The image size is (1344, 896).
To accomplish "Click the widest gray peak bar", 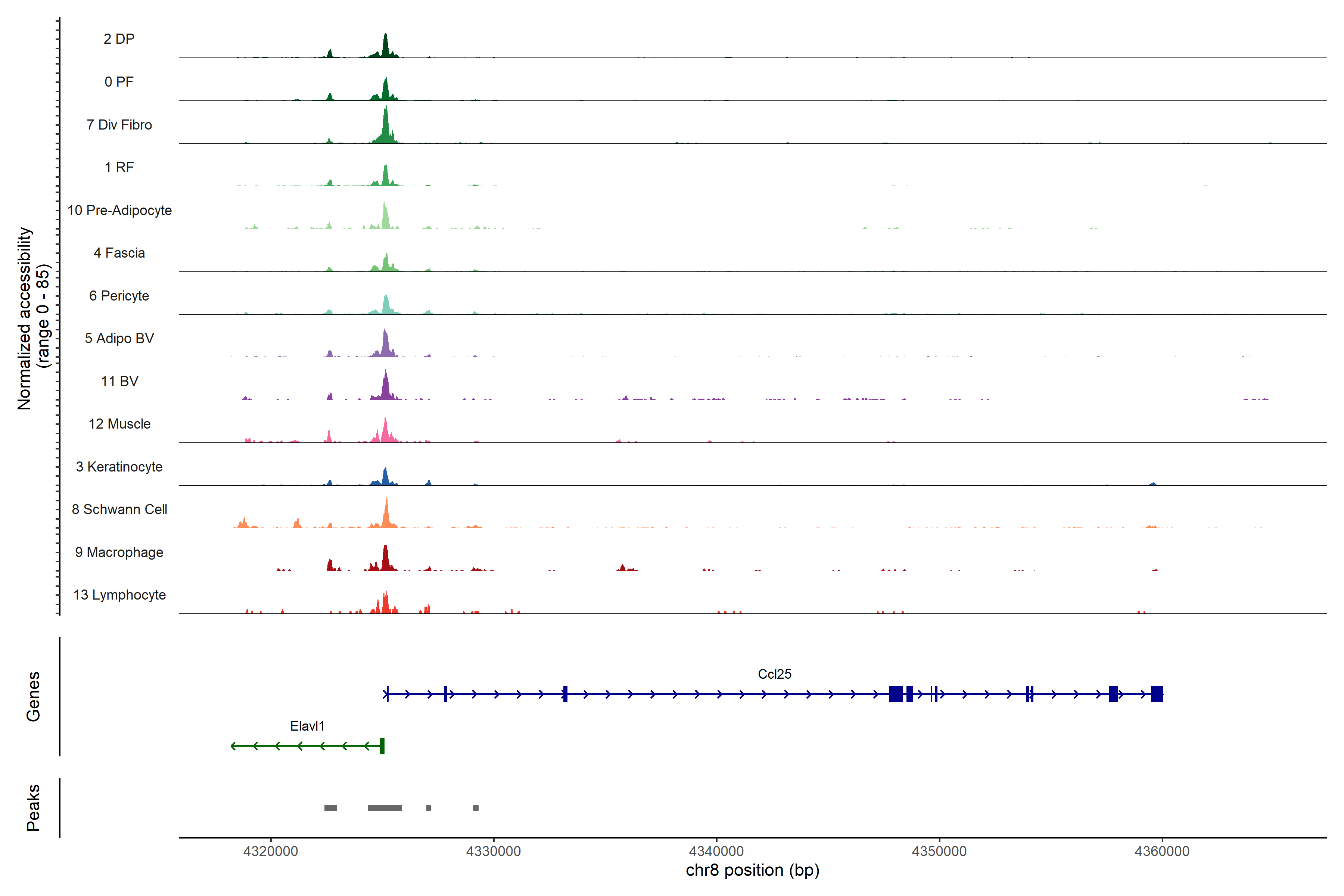I will (x=385, y=808).
